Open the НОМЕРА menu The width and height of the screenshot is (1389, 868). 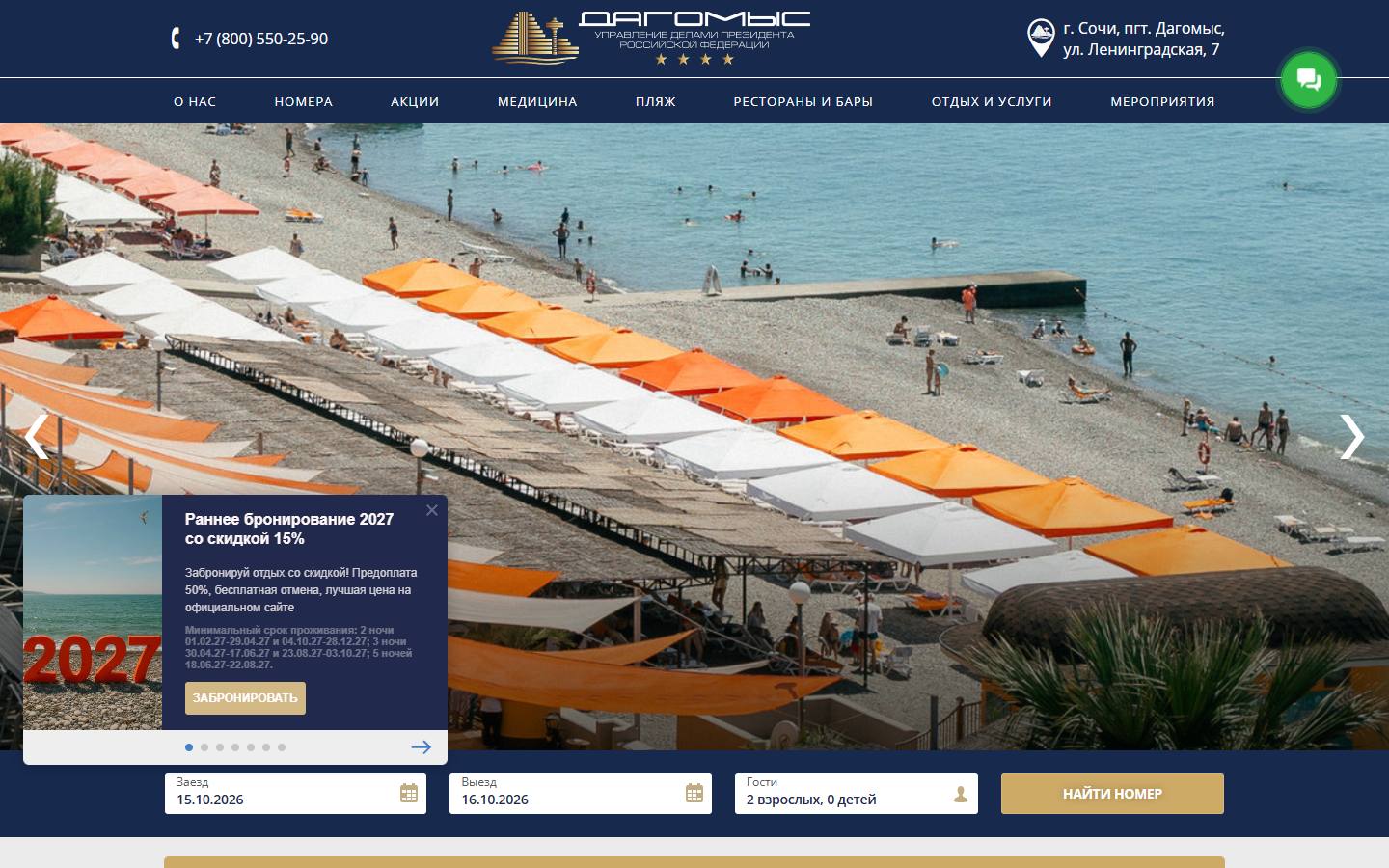[x=304, y=101]
